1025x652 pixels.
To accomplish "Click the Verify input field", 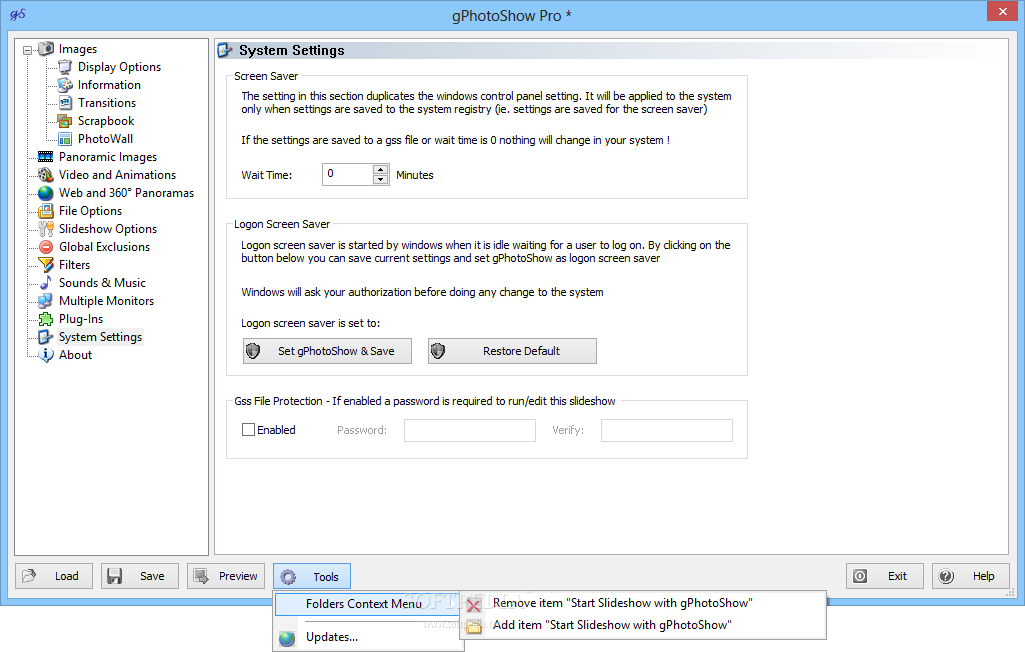I will tap(667, 430).
